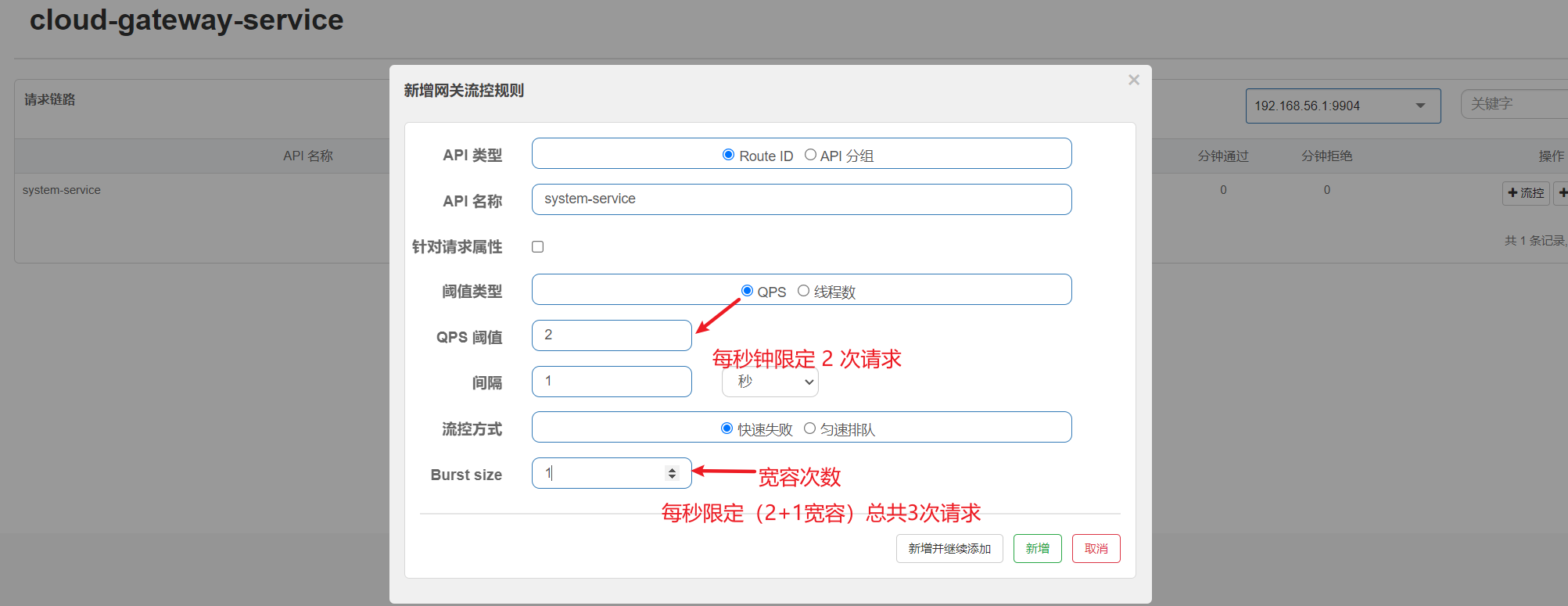Cancel with the 取消 button
1568x606 pixels.
(1096, 549)
